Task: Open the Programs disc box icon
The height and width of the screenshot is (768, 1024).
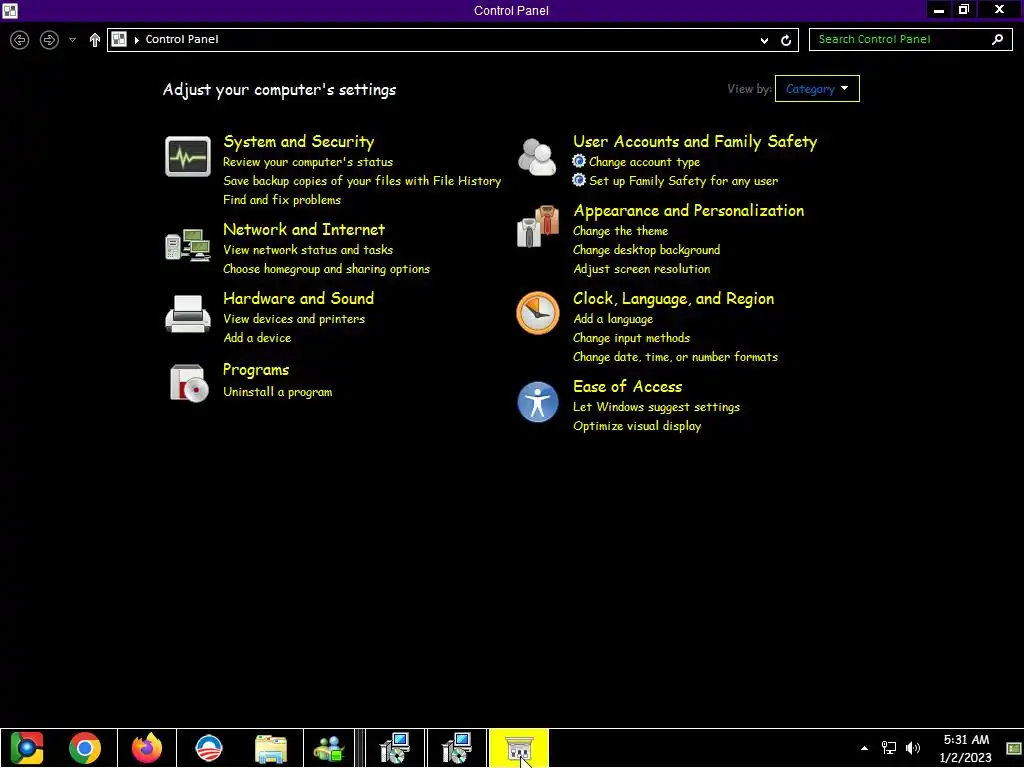Action: click(189, 383)
